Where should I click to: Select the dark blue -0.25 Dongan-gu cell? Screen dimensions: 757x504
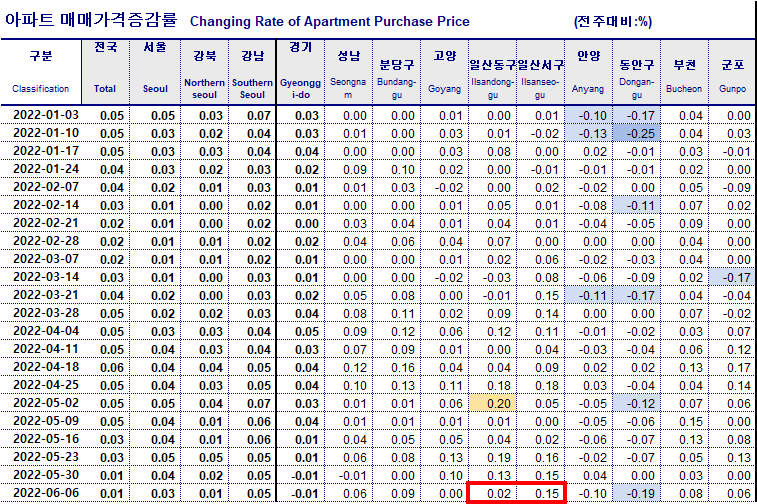(636, 133)
